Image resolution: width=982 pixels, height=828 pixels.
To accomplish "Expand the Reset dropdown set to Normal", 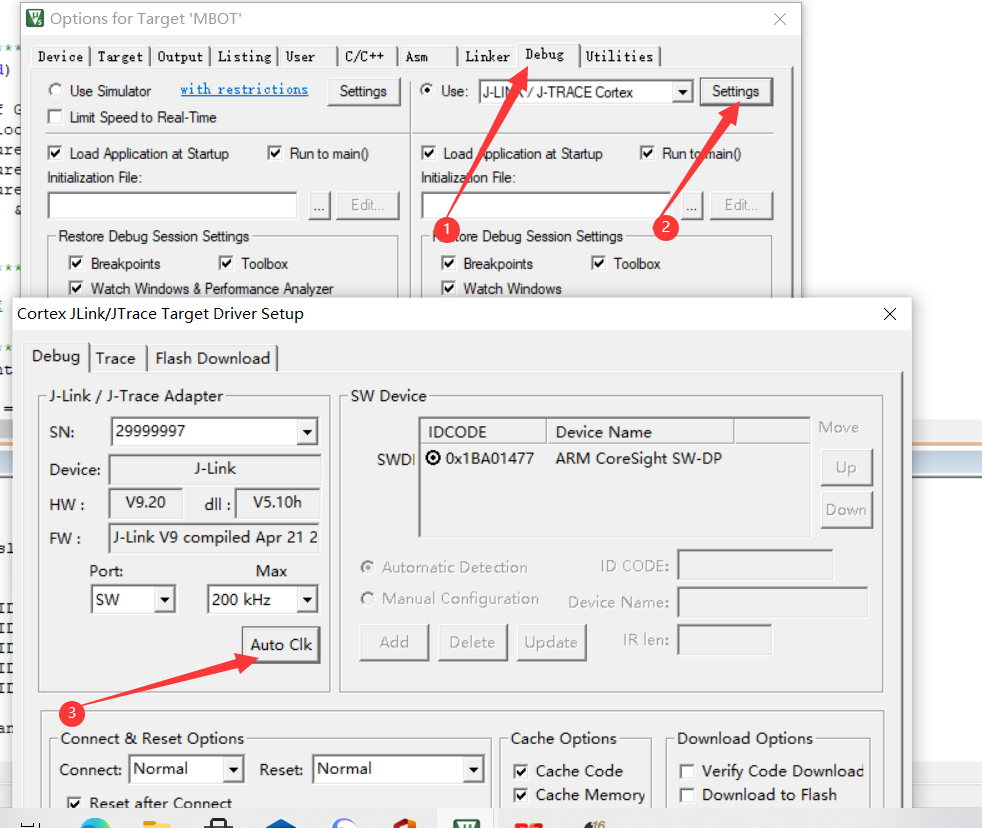I will [472, 769].
